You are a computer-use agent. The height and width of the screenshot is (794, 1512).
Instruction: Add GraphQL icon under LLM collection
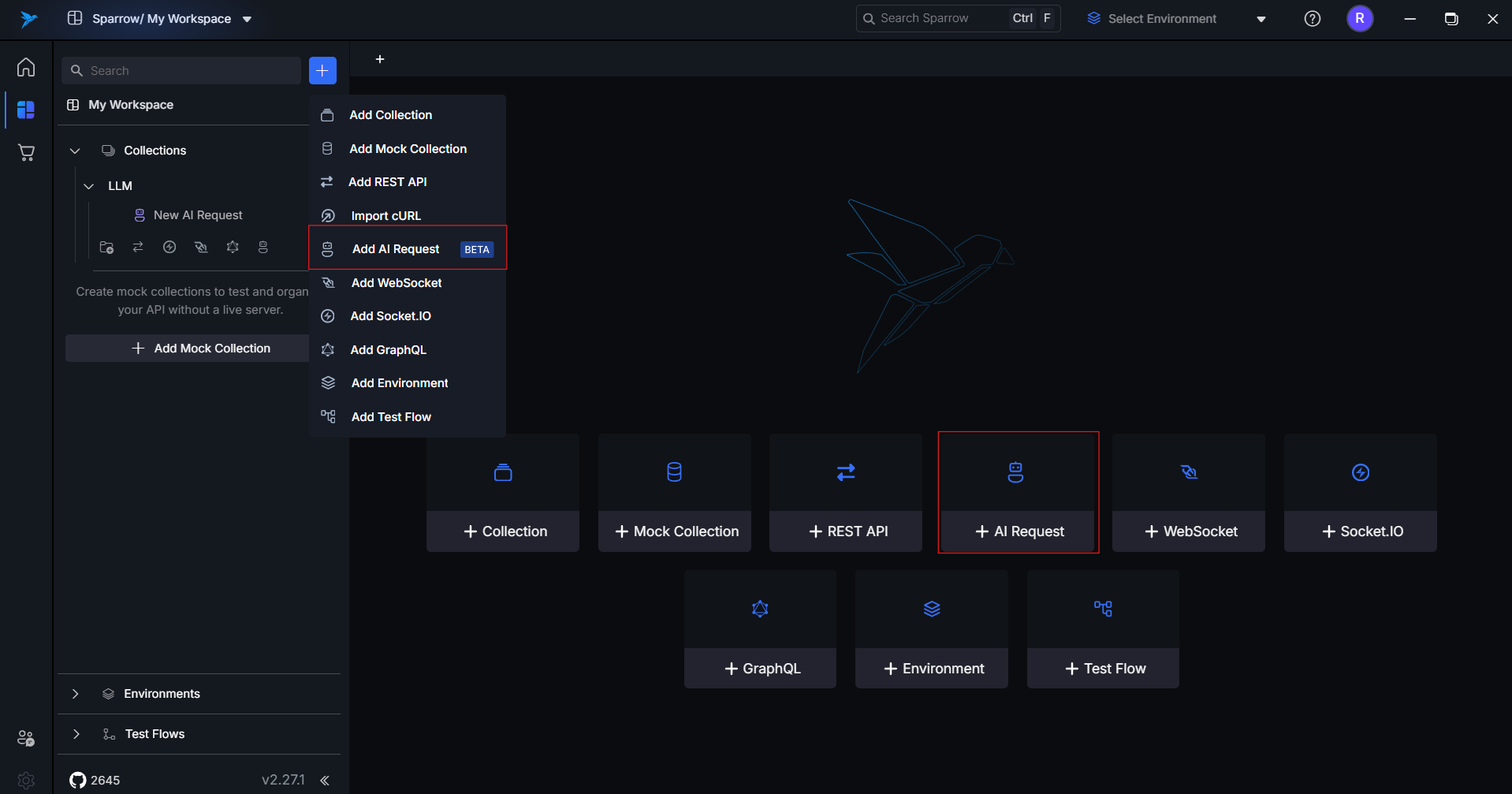point(233,248)
